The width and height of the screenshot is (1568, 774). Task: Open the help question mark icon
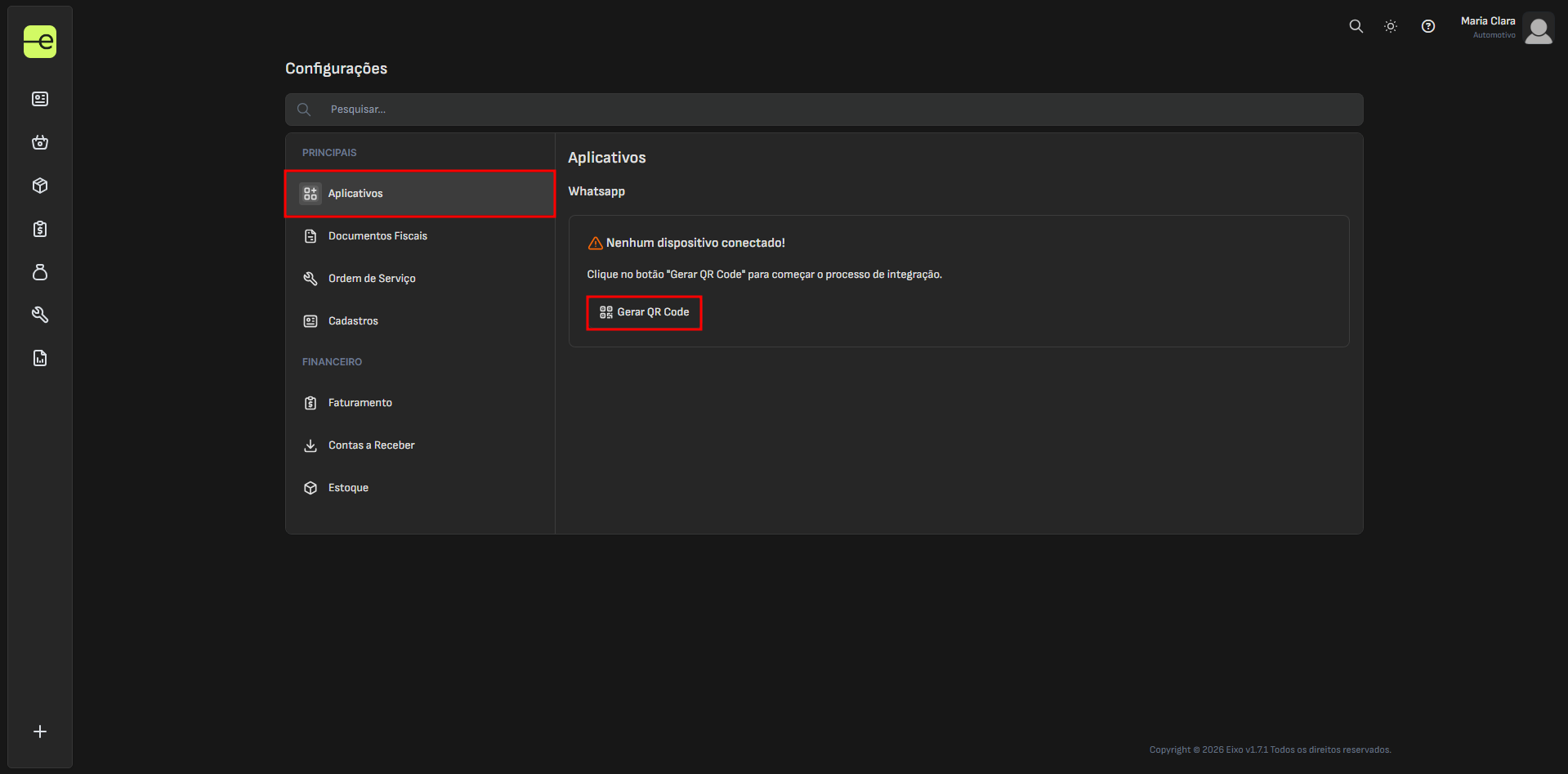click(x=1427, y=26)
